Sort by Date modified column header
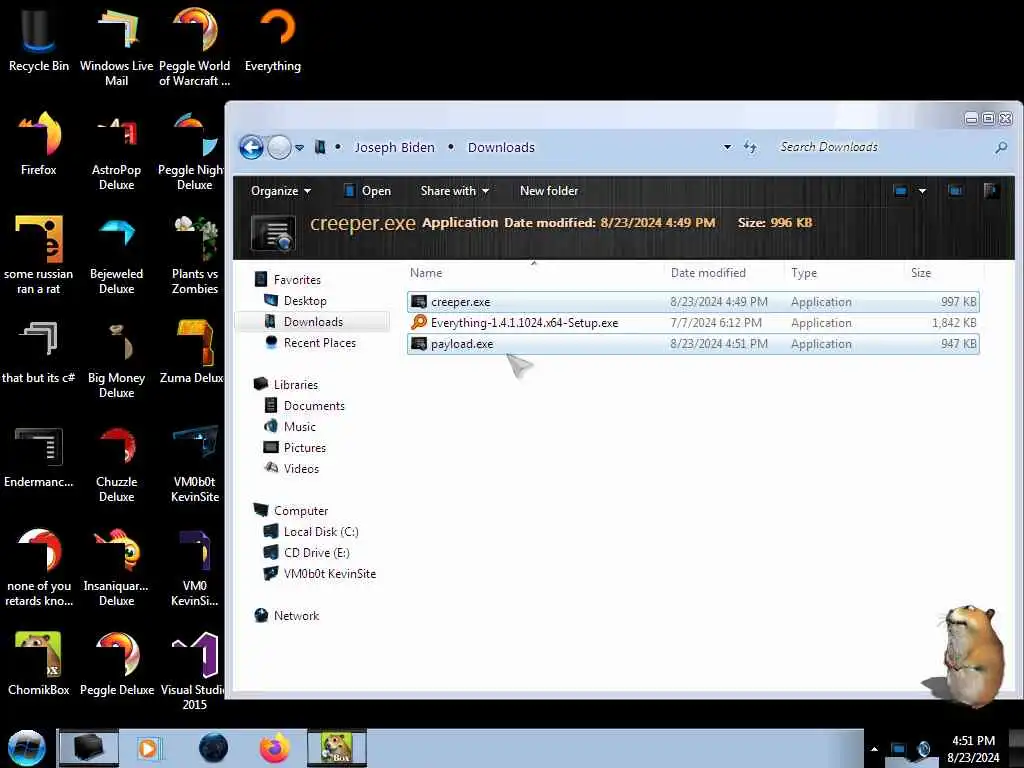1024x768 pixels. [708, 273]
